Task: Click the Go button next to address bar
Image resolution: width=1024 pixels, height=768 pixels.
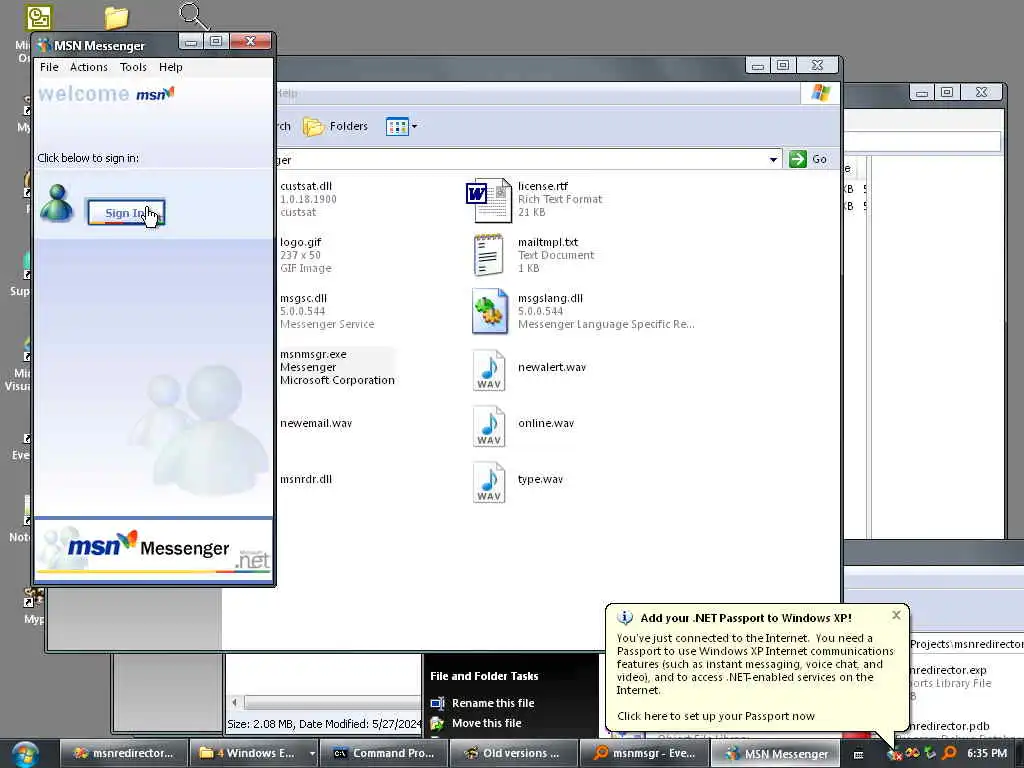Action: (808, 159)
